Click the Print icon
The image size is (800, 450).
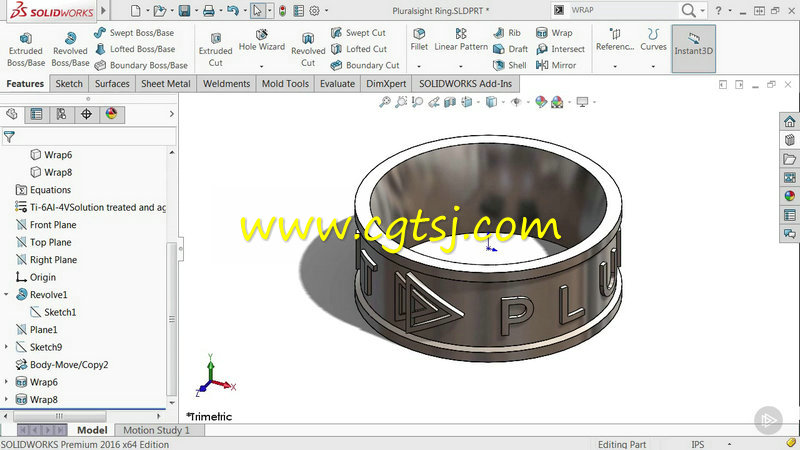tap(209, 10)
